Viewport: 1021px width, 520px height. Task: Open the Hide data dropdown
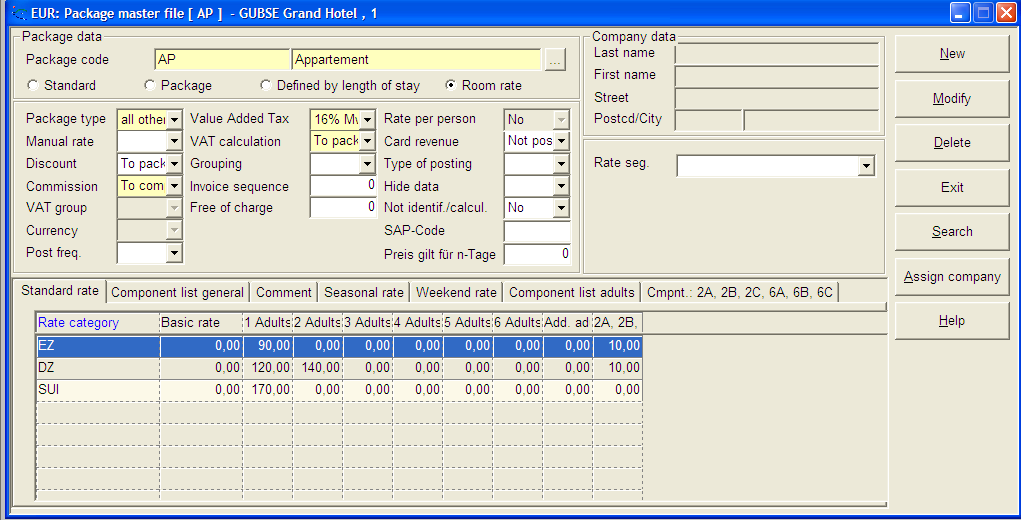[561, 186]
